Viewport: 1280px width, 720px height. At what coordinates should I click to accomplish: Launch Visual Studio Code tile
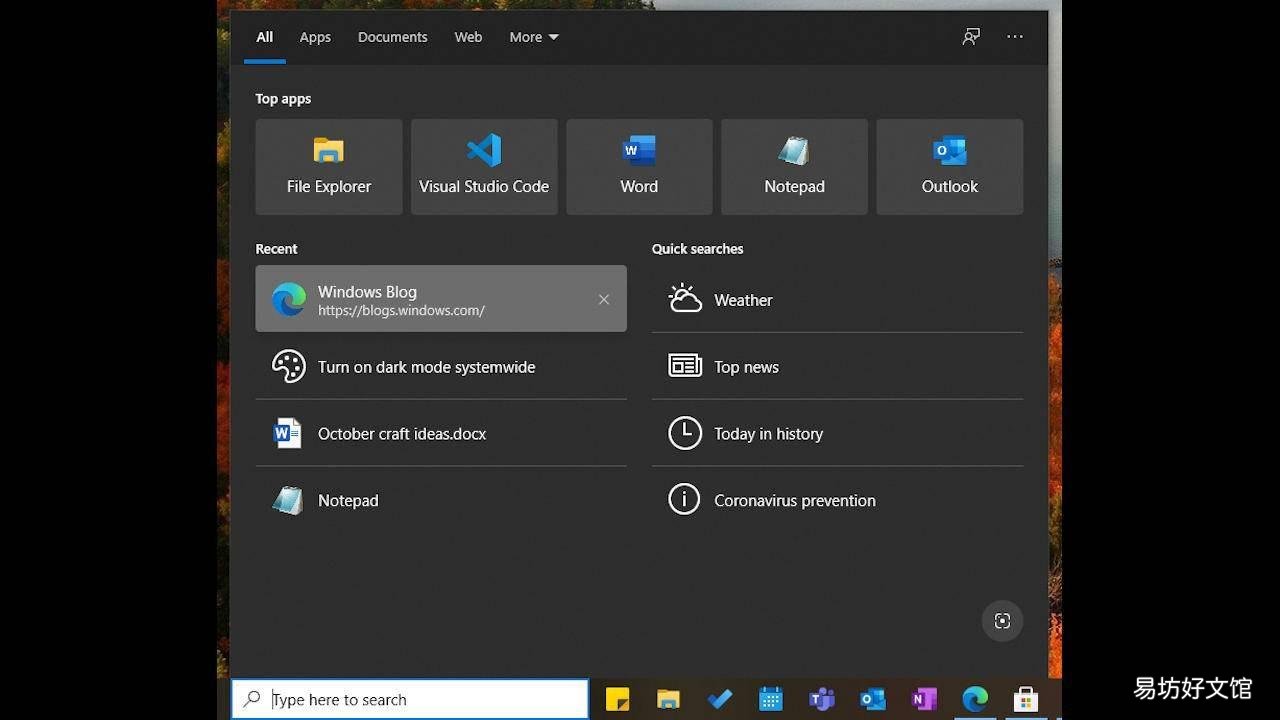click(x=484, y=167)
